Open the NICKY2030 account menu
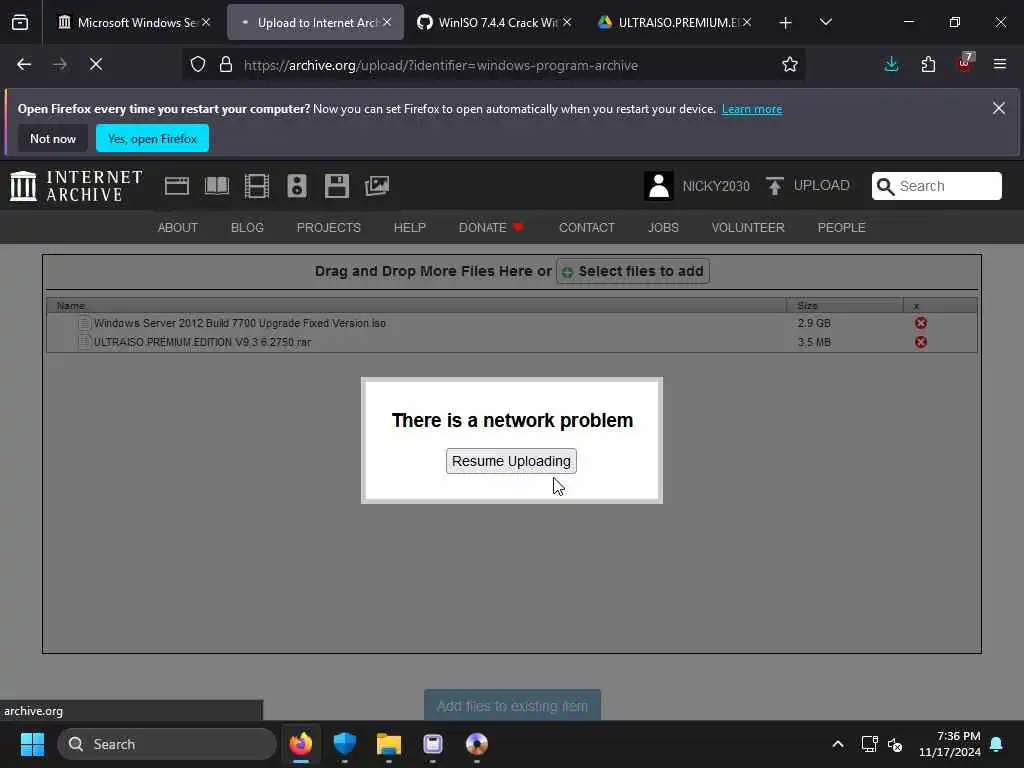The image size is (1024, 768). 716,186
